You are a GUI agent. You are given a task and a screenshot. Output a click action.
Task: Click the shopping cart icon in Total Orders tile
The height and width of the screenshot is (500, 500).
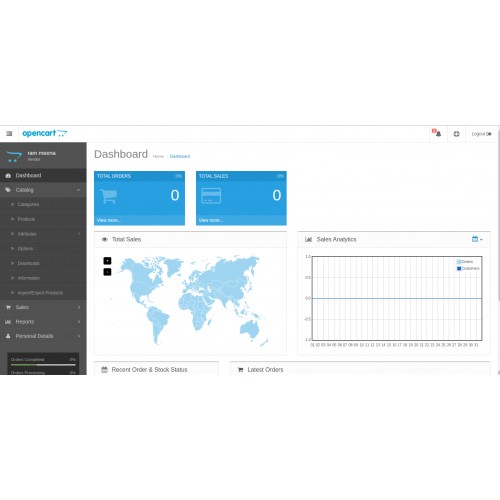pyautogui.click(x=109, y=196)
